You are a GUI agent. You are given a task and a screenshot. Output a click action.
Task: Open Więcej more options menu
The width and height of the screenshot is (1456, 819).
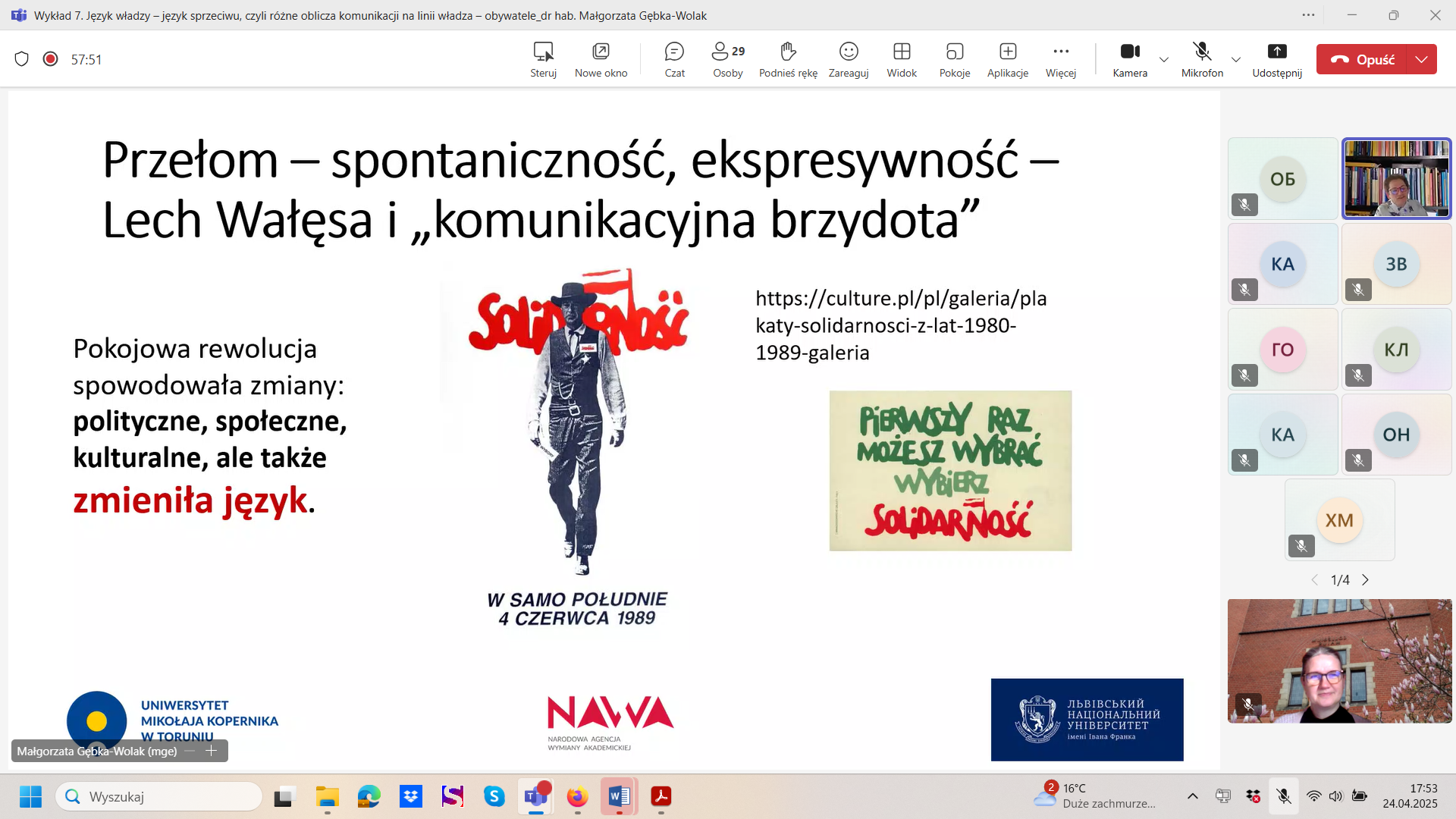pyautogui.click(x=1060, y=59)
